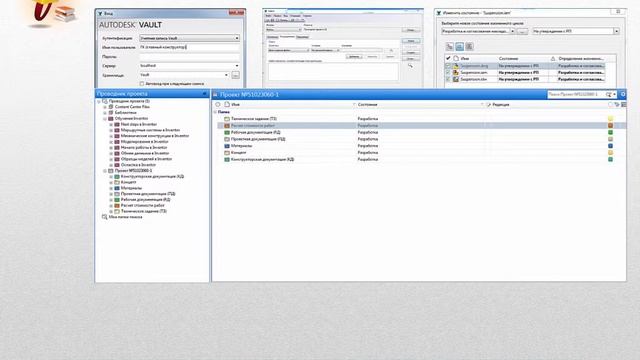
Task: Click Проект NPS1023060-1 folder icon in tree
Action: point(111,171)
